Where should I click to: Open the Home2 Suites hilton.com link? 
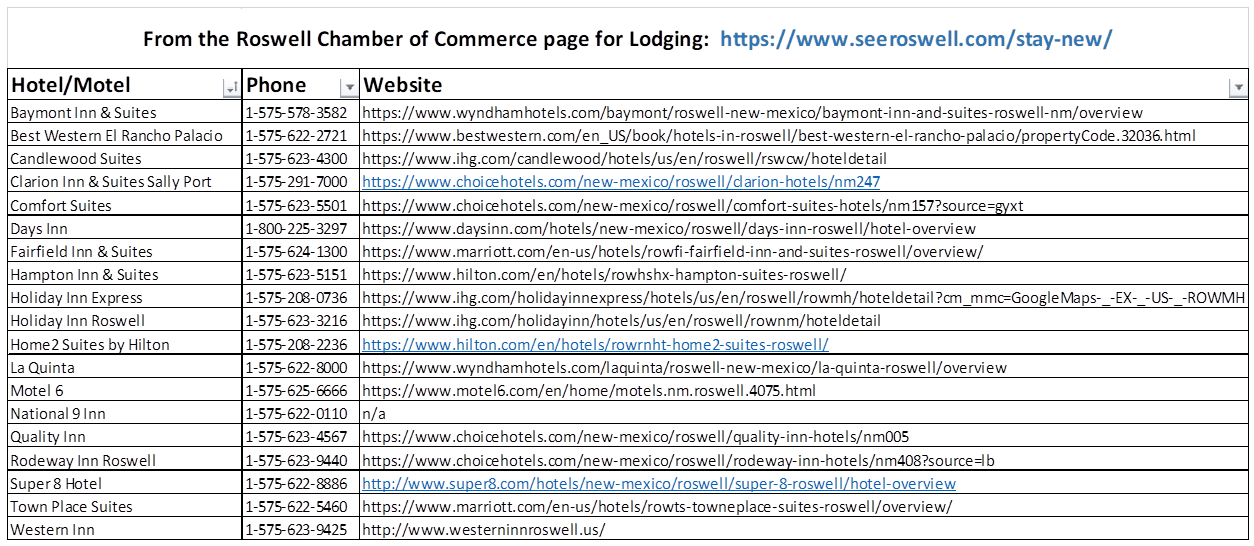click(x=595, y=344)
